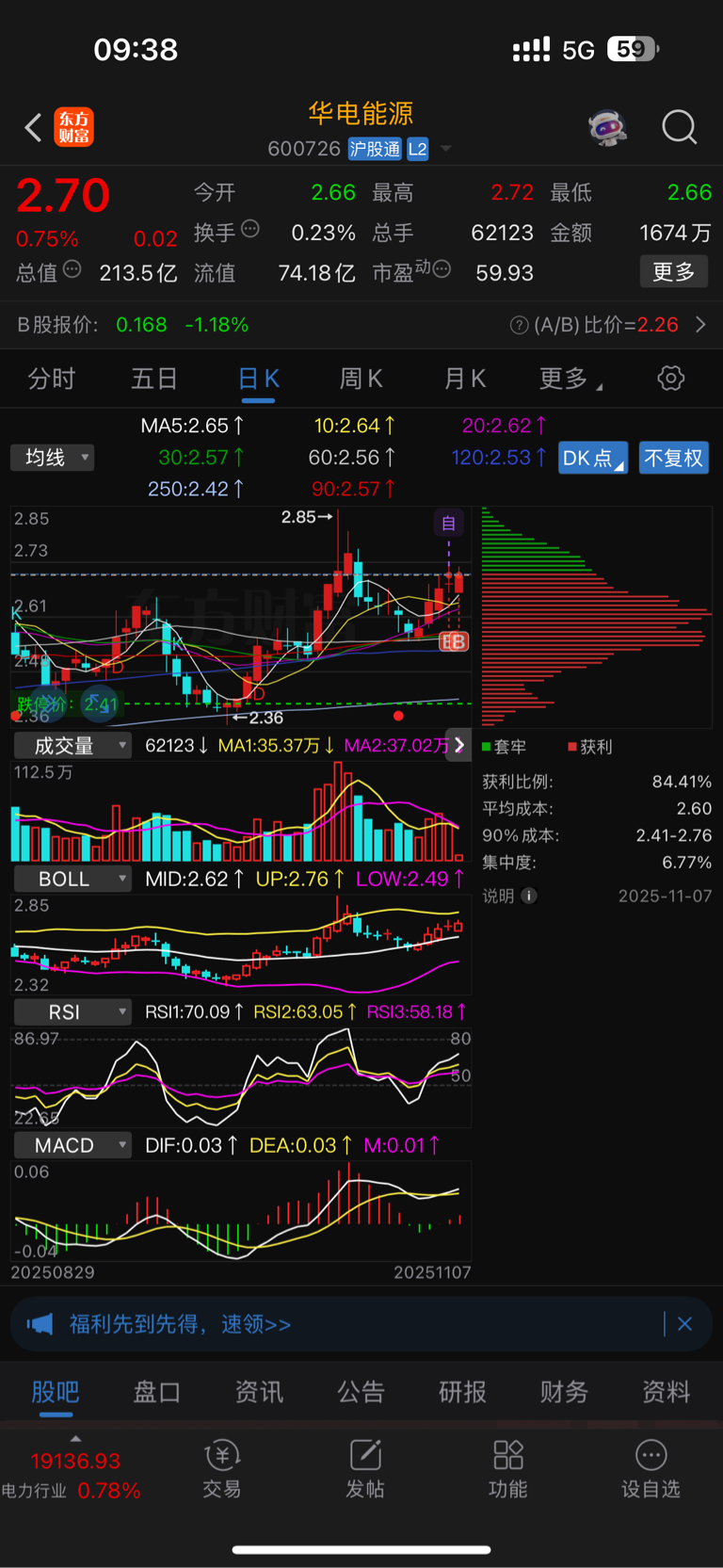Tap the 说明 info icon
The image size is (723, 1568).
coord(529,896)
